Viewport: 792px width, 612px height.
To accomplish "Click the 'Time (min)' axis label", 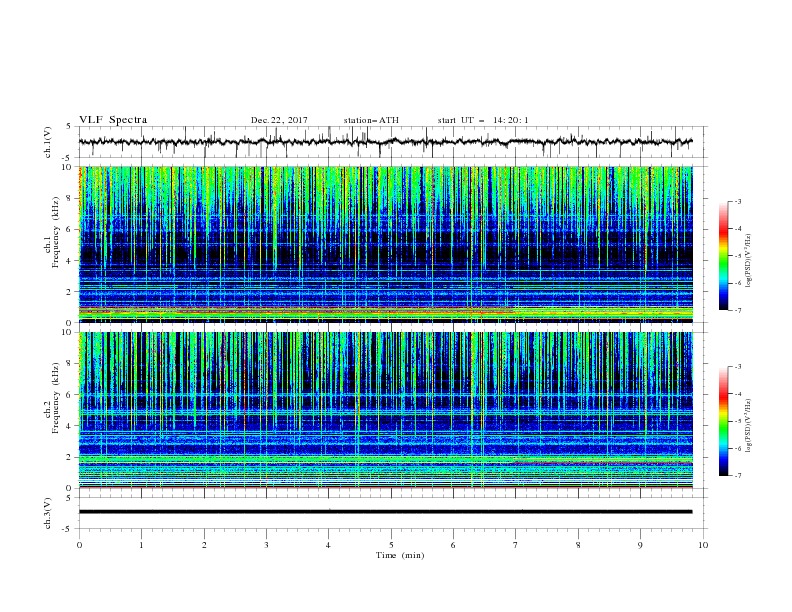I will point(400,555).
